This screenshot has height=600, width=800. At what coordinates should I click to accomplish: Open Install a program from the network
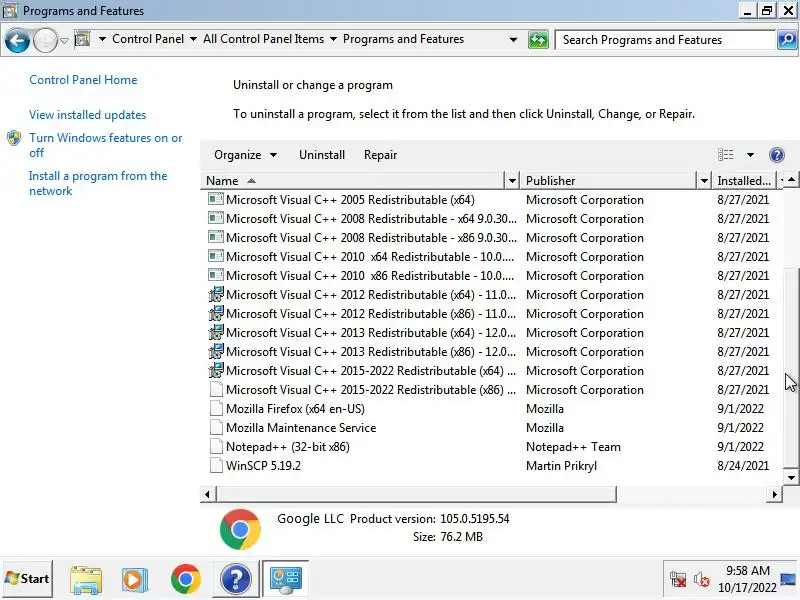point(98,184)
